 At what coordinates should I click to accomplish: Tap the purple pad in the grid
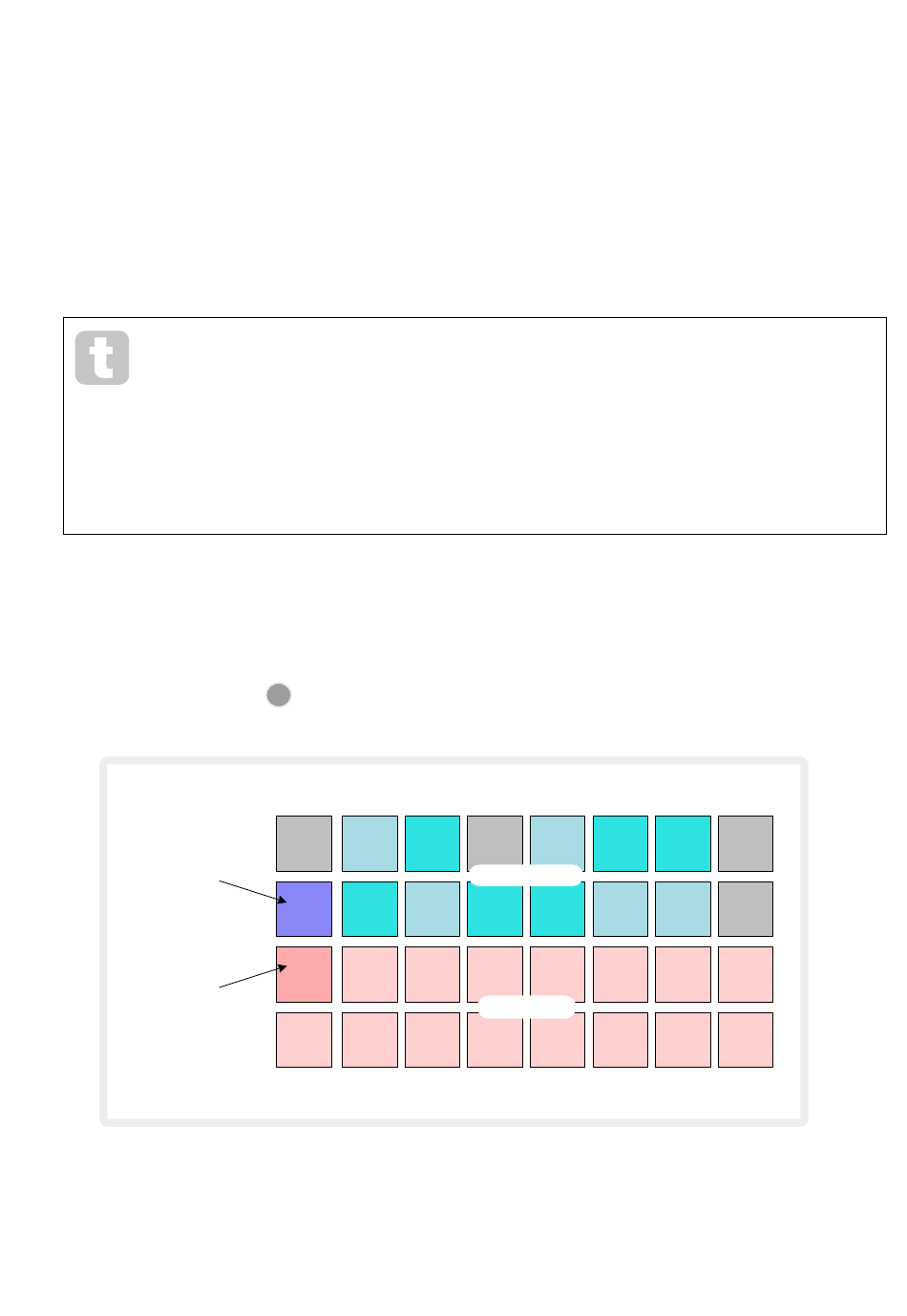coord(305,909)
